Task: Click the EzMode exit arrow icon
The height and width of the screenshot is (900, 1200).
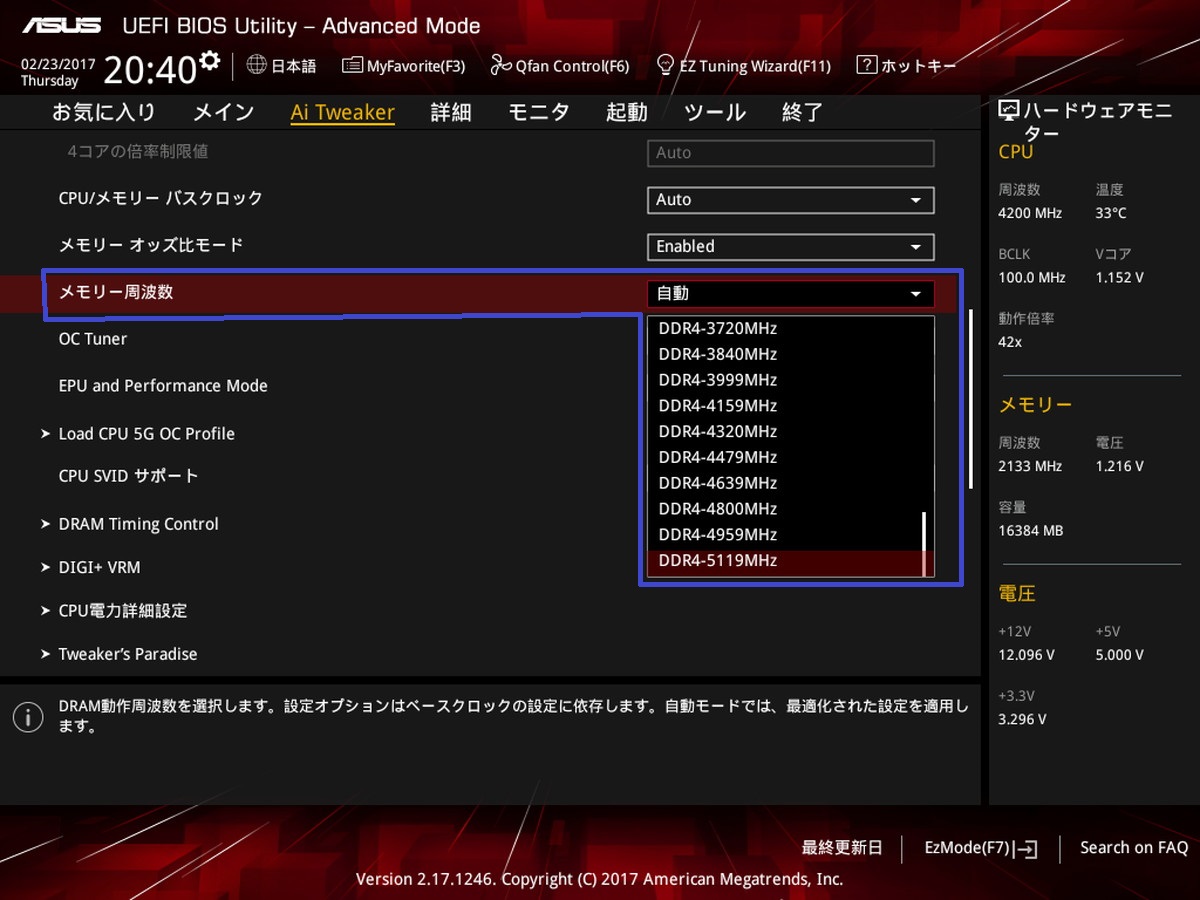Action: 1026,849
